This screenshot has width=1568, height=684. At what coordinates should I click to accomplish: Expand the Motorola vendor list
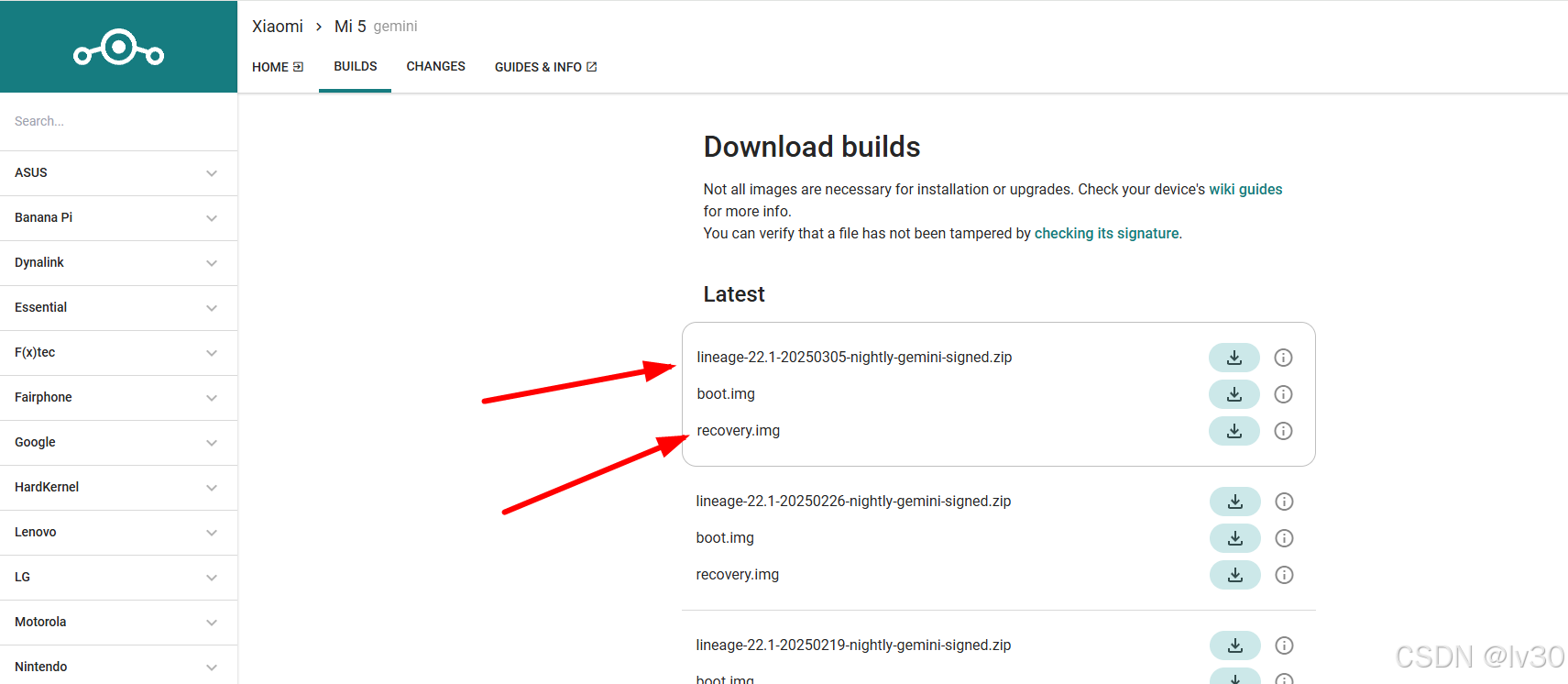pyautogui.click(x=119, y=623)
